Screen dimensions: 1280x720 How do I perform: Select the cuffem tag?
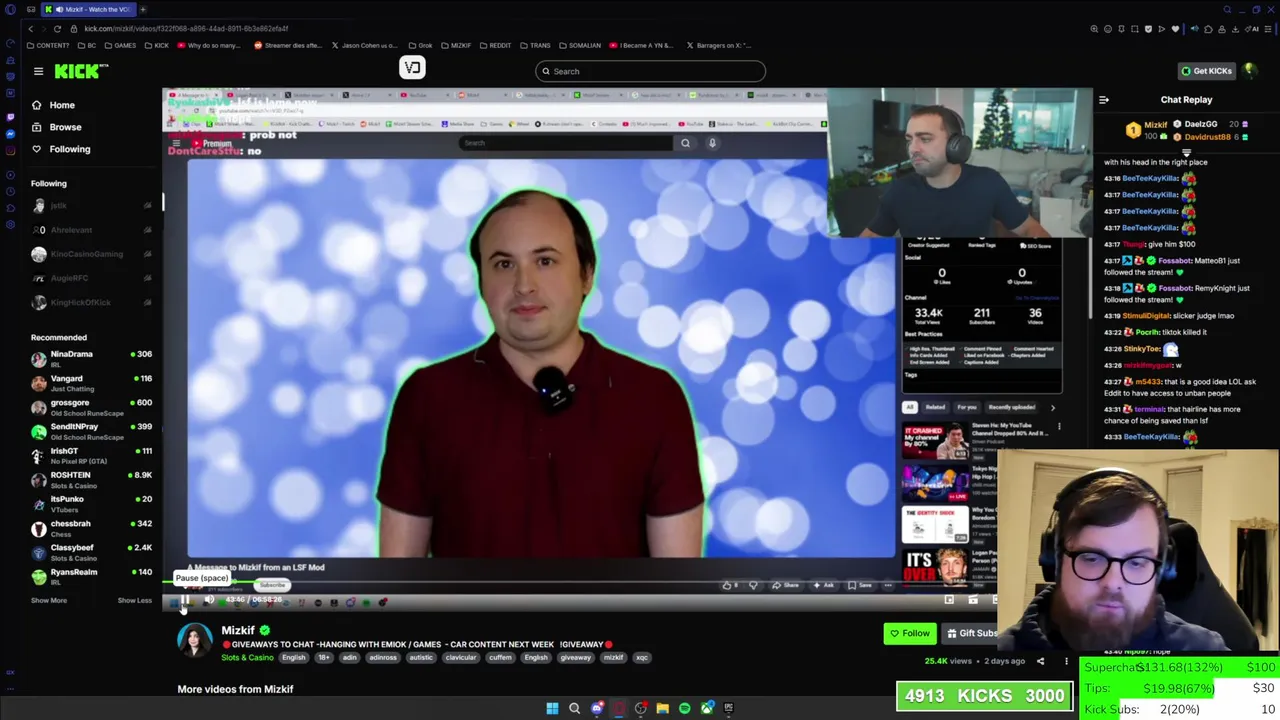[500, 657]
